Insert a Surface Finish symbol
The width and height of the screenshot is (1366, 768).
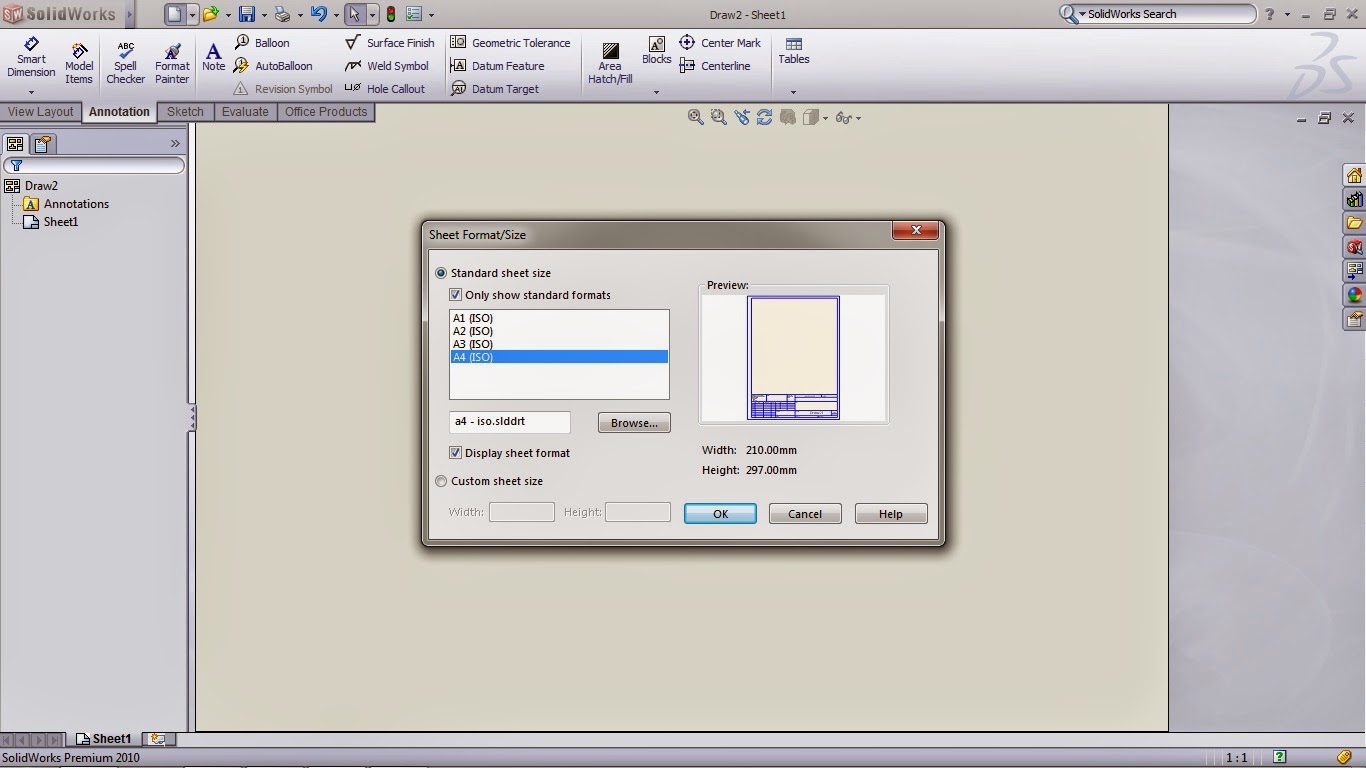point(390,43)
